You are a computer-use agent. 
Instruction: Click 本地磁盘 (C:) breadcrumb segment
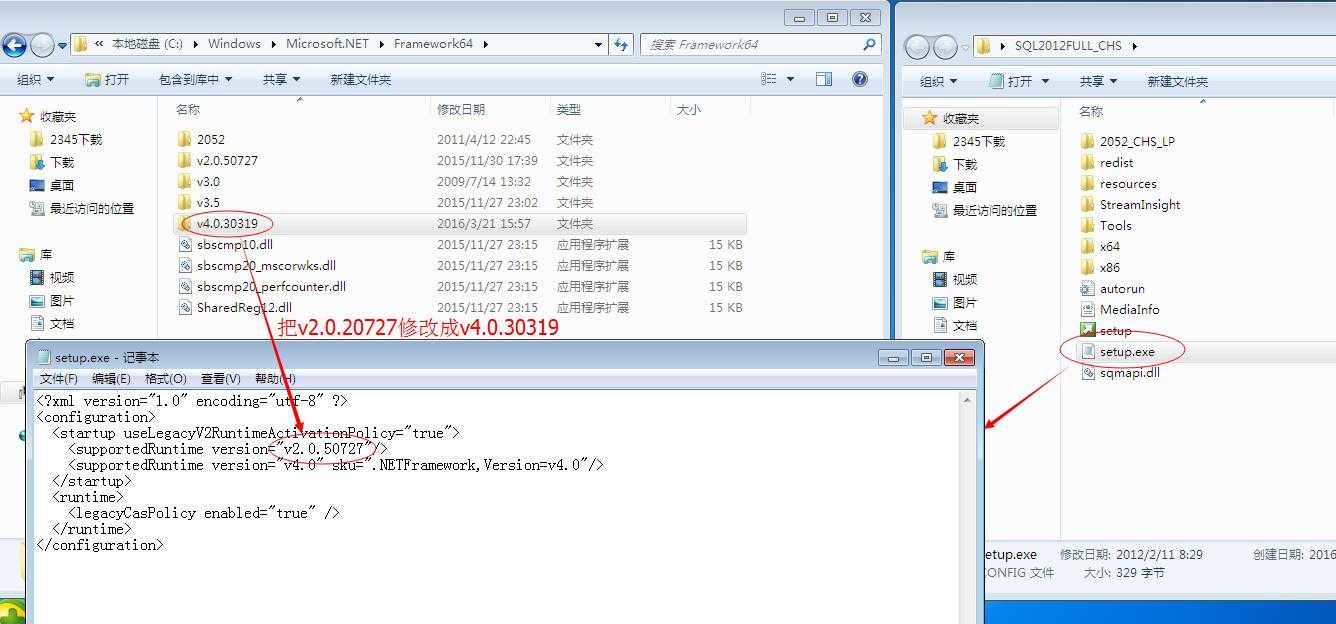pyautogui.click(x=149, y=44)
